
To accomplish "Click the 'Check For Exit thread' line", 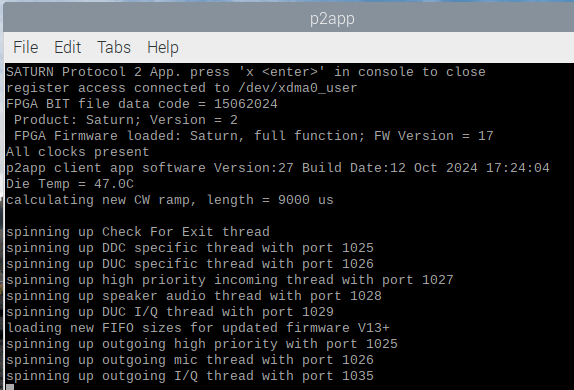I will (138, 232).
